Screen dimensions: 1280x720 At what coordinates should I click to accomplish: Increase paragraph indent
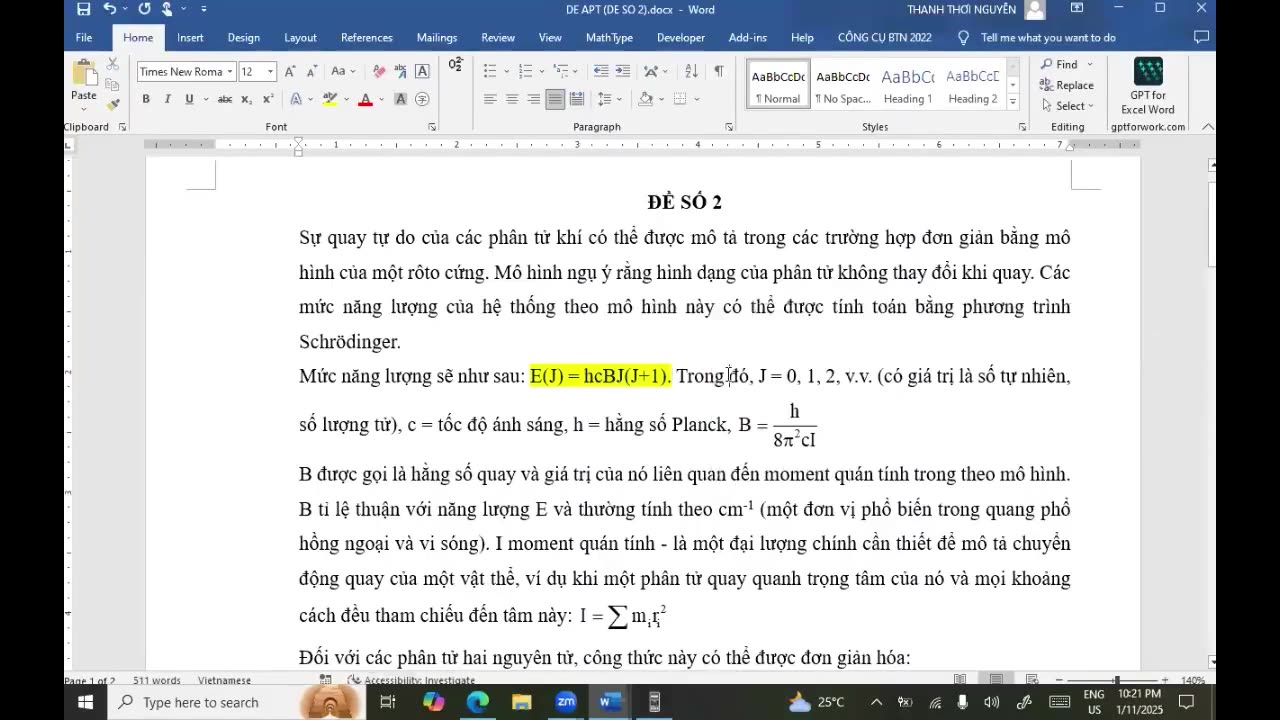point(623,71)
